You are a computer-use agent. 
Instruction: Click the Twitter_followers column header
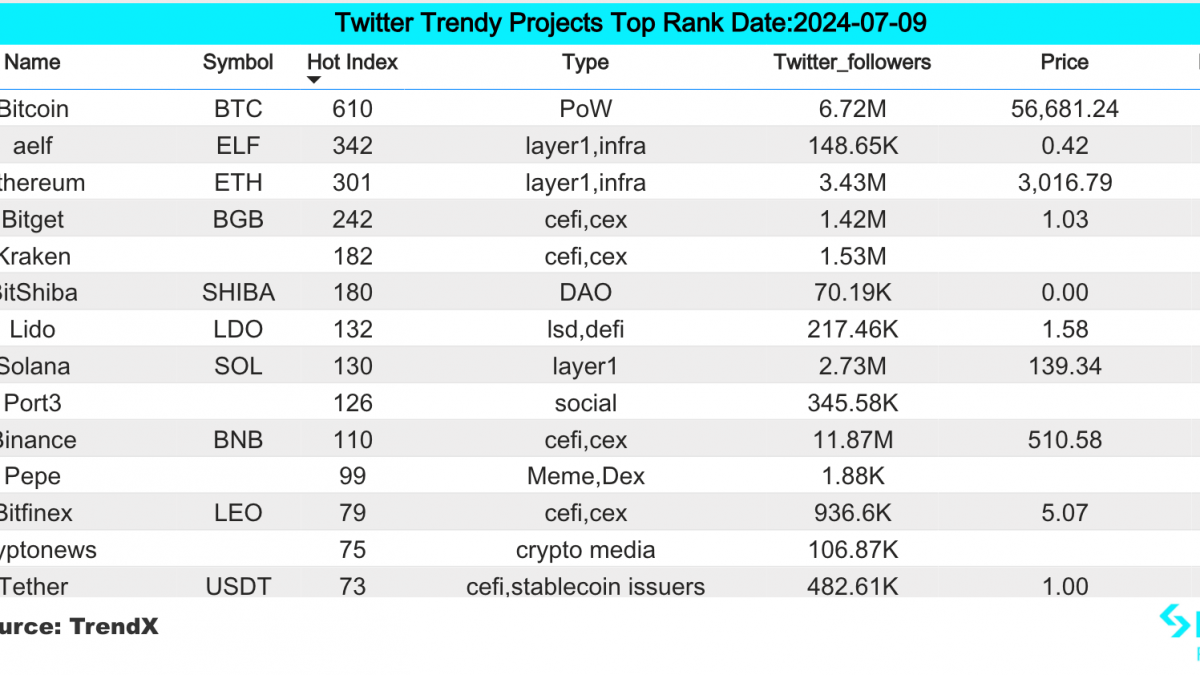pyautogui.click(x=852, y=62)
